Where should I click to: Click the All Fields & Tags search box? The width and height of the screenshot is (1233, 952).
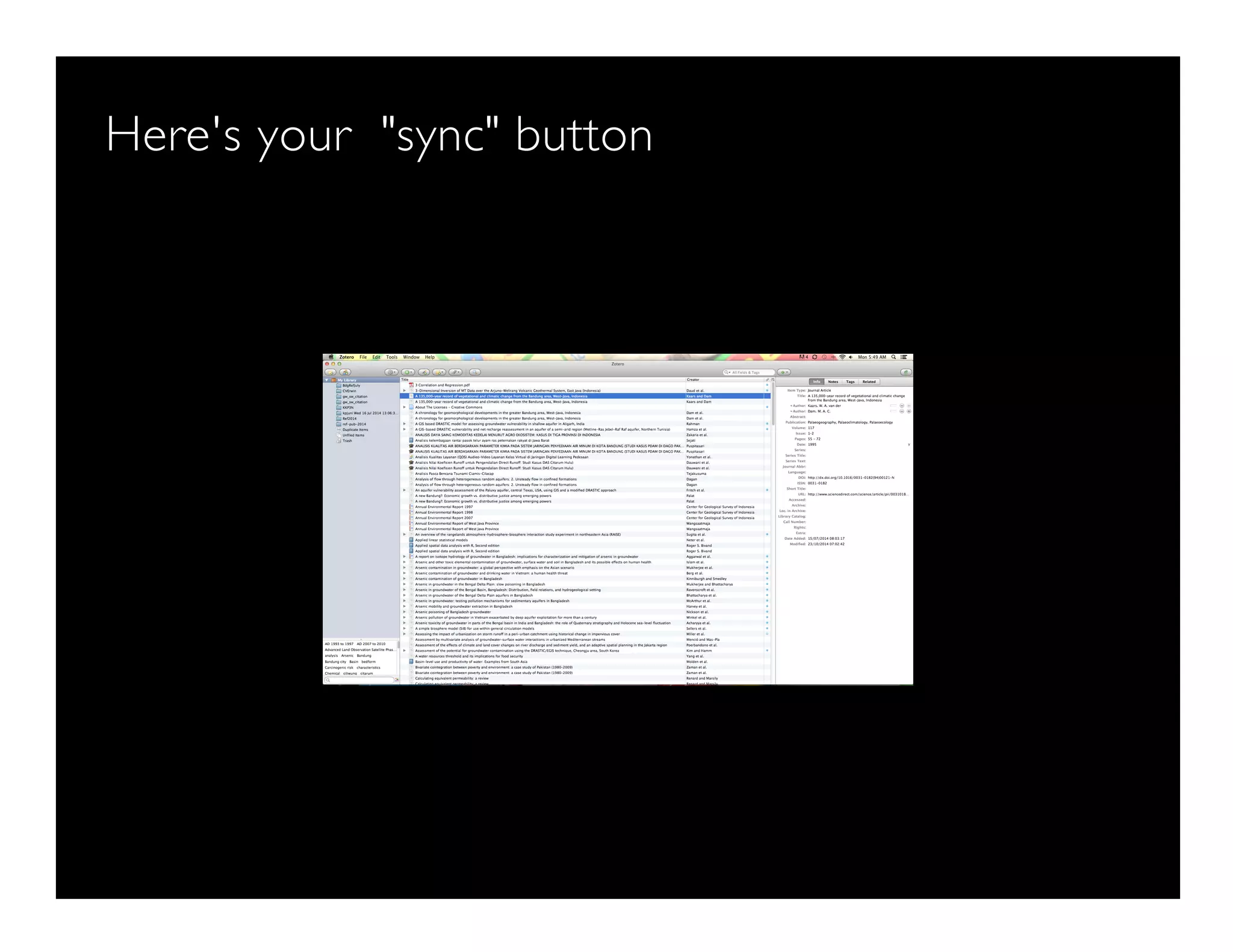click(x=748, y=372)
